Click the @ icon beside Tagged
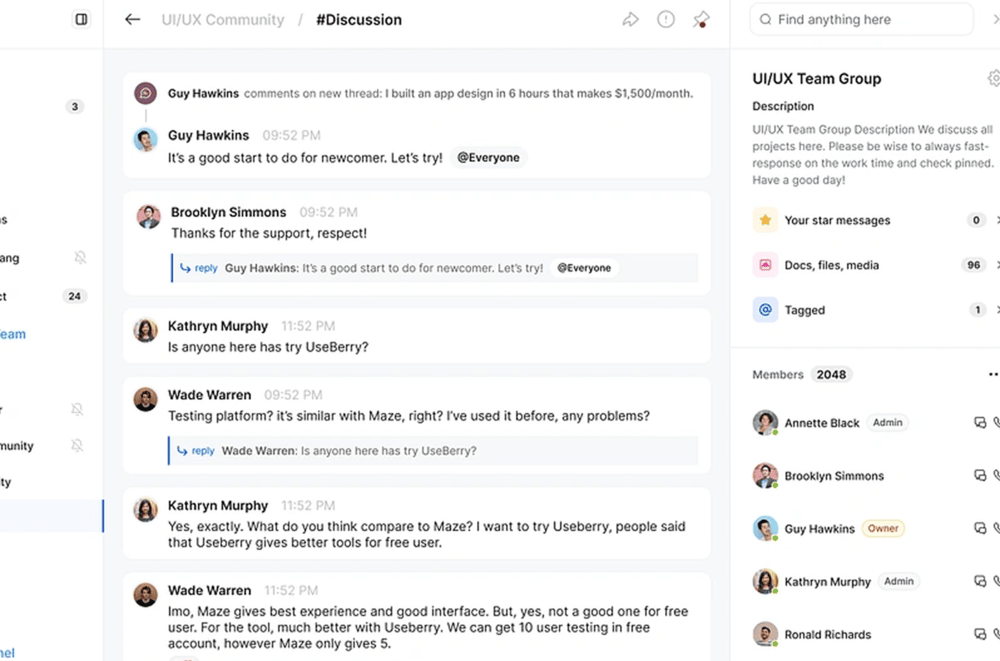The image size is (1000, 661). pos(765,309)
